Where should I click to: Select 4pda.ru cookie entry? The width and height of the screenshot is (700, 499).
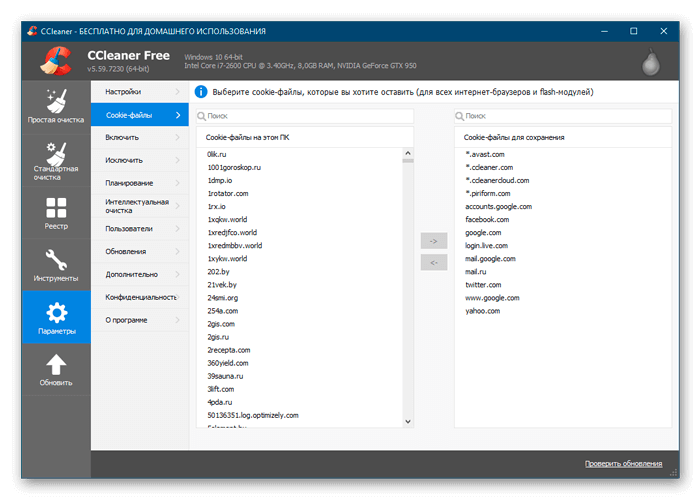tap(220, 402)
